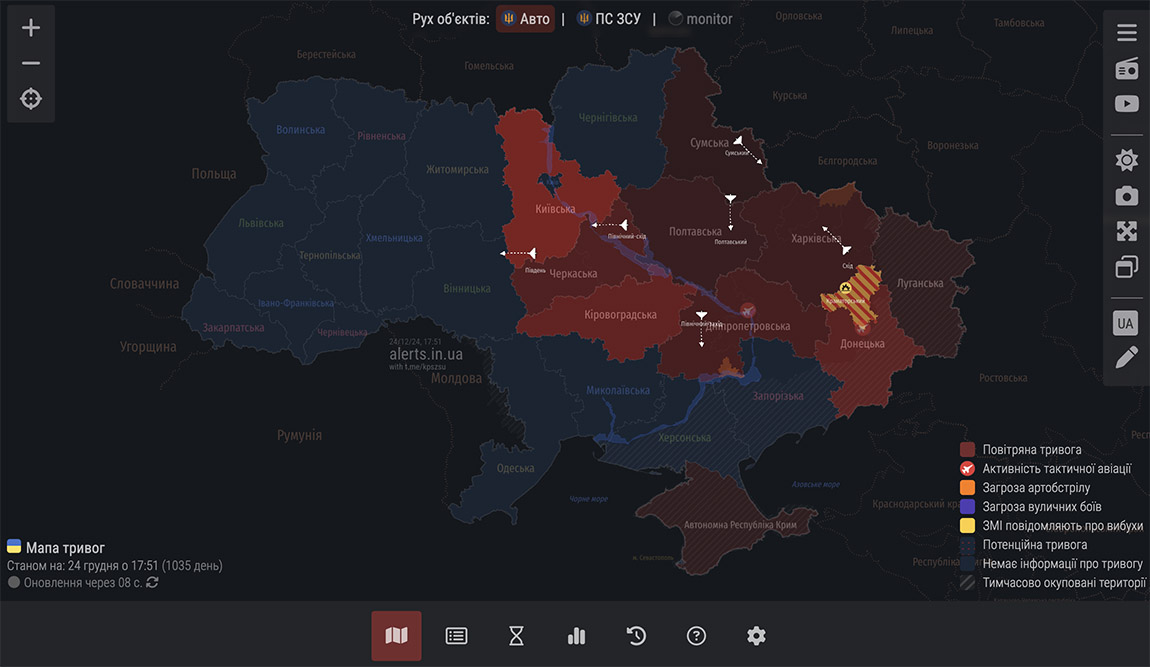Switch language using the UA button
Screen dimensions: 1150x667
coord(1126,323)
